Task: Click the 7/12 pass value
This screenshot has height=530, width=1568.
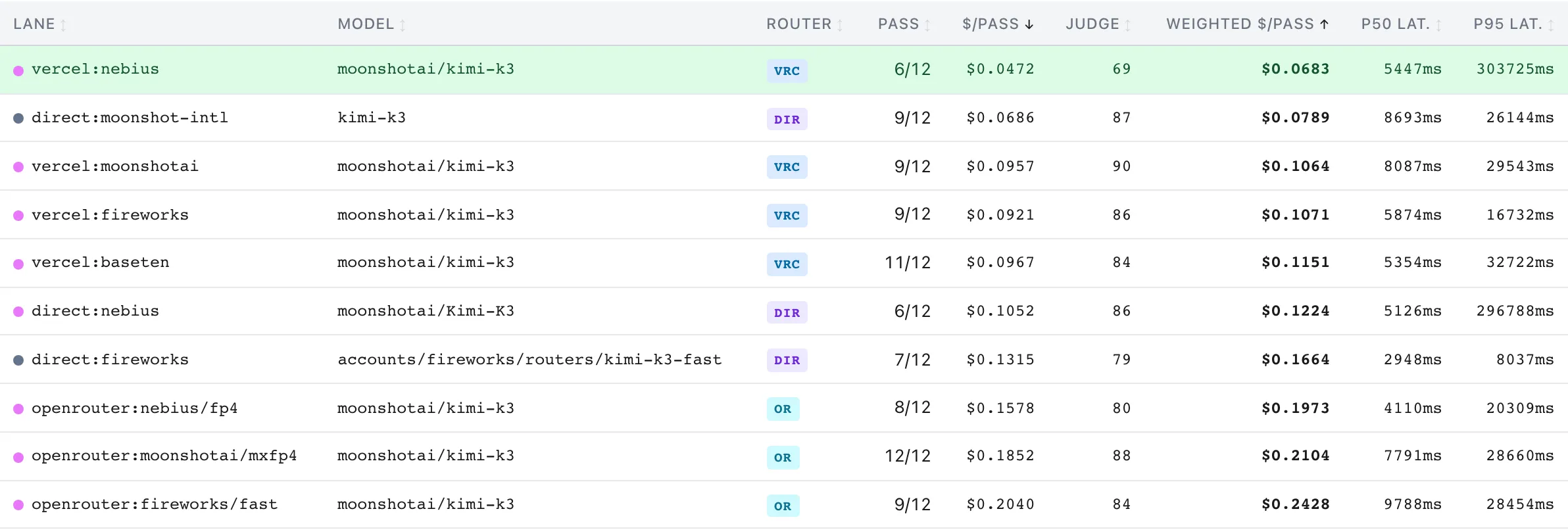Action: [x=913, y=360]
